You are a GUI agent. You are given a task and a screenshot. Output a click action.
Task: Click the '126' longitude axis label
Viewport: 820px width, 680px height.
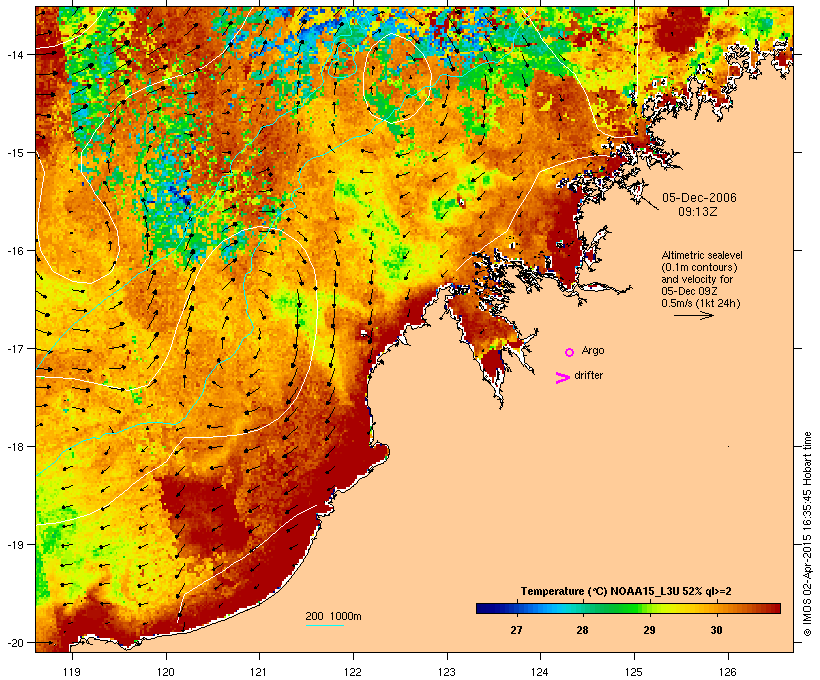(728, 672)
